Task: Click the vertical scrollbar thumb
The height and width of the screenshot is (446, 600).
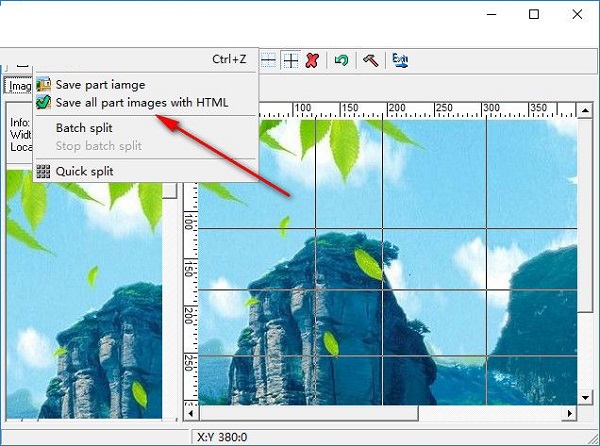Action: pos(585,215)
